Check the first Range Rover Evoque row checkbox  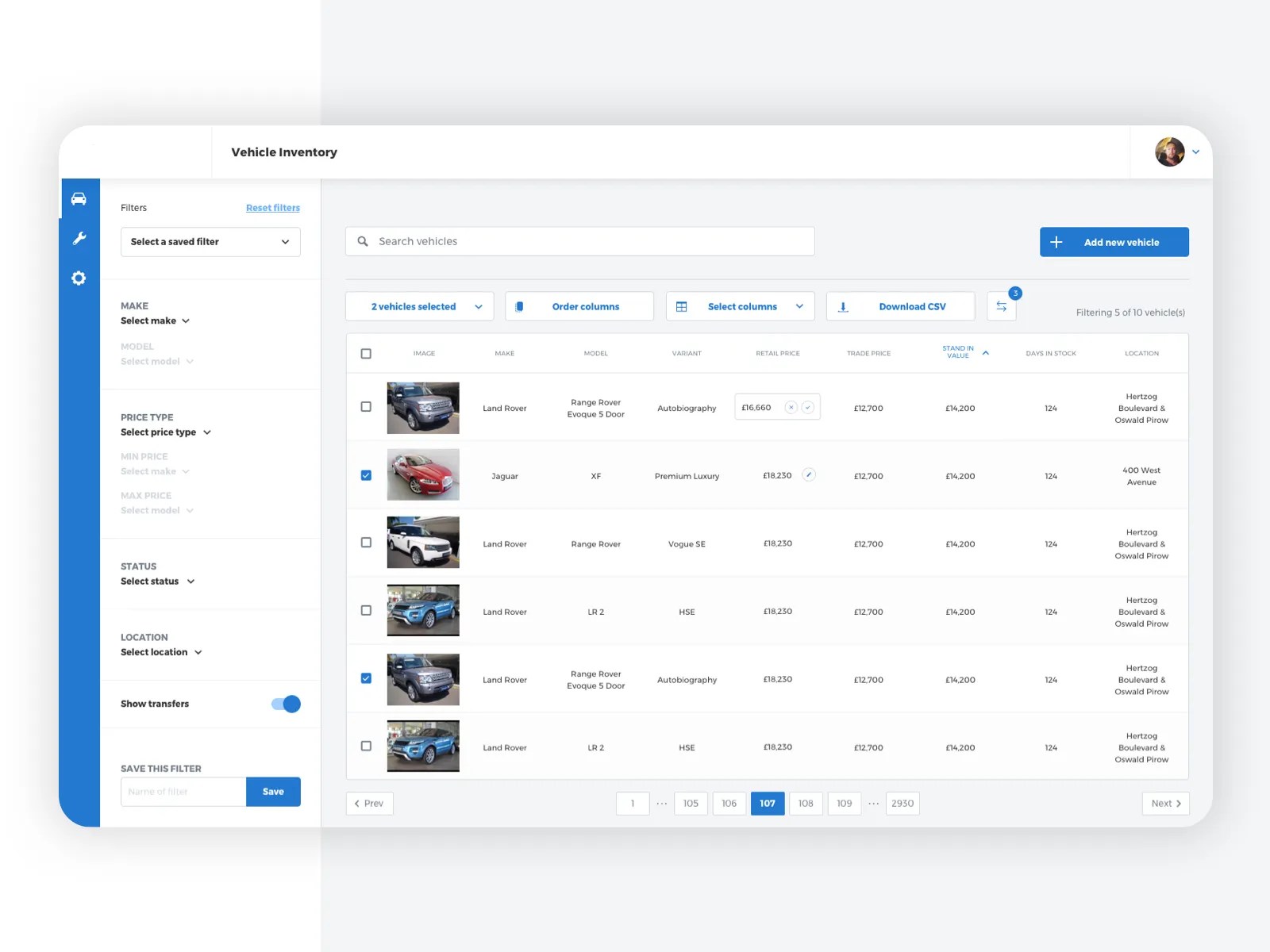366,407
